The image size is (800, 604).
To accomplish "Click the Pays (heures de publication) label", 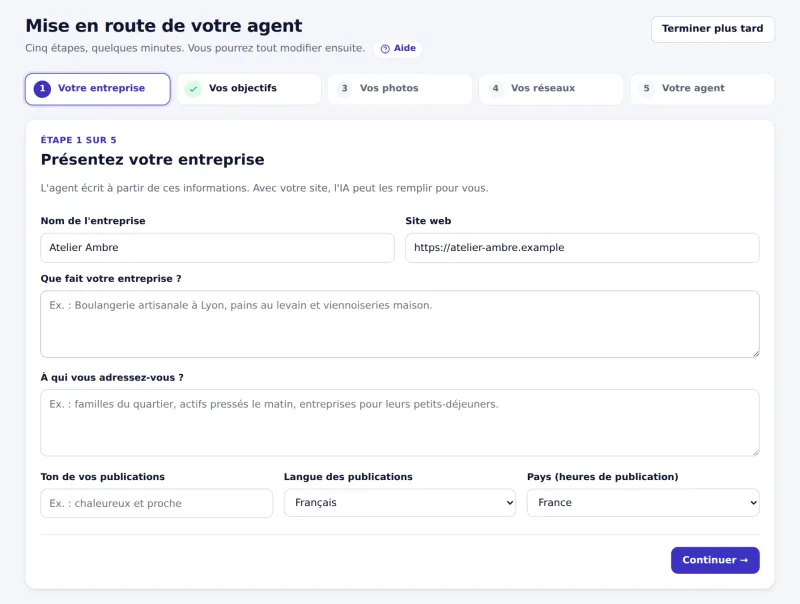I will tap(603, 476).
